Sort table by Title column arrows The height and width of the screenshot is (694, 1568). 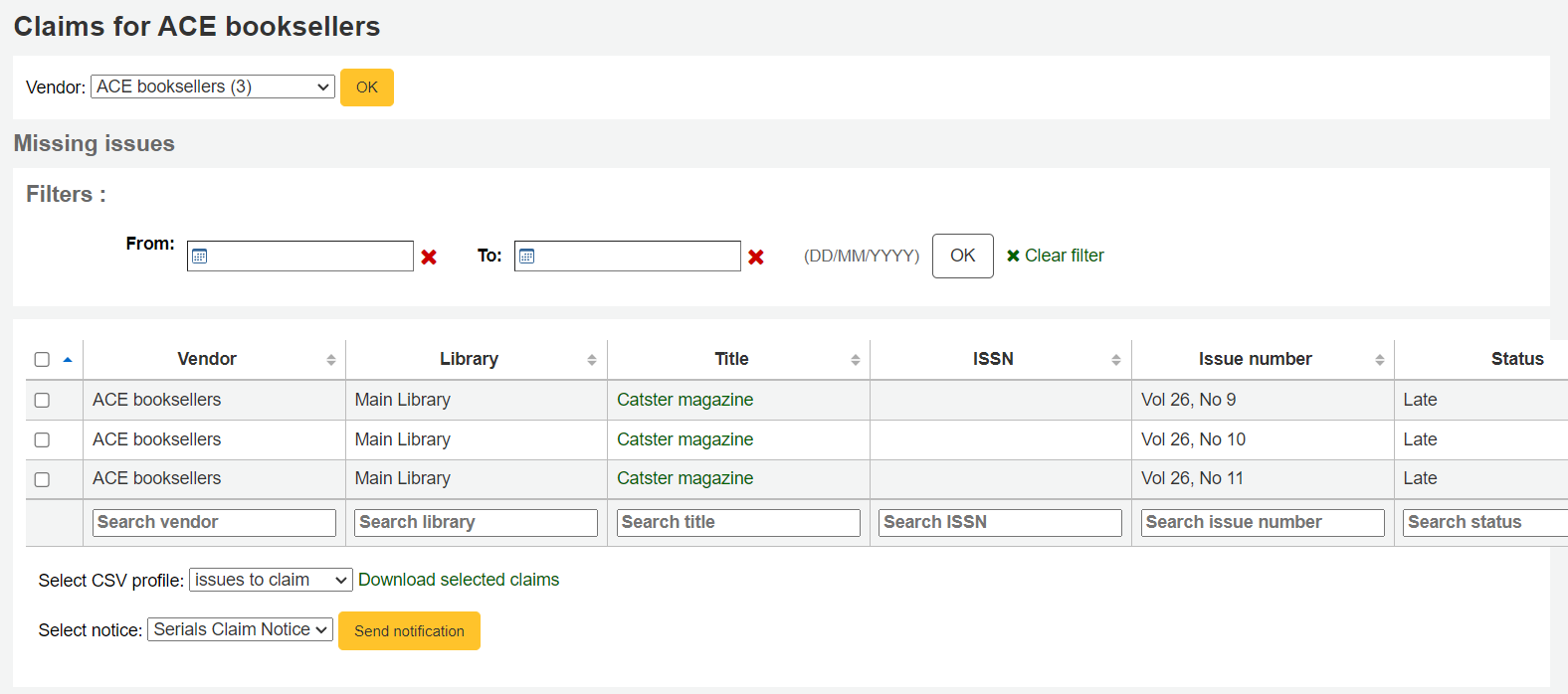click(x=856, y=360)
